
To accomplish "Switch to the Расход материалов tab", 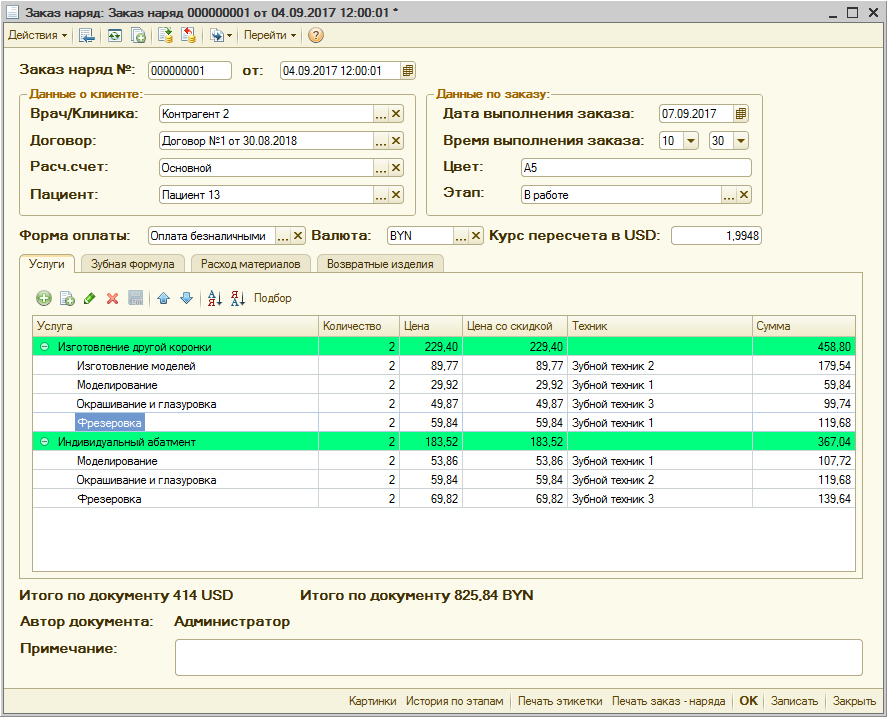I will (250, 264).
